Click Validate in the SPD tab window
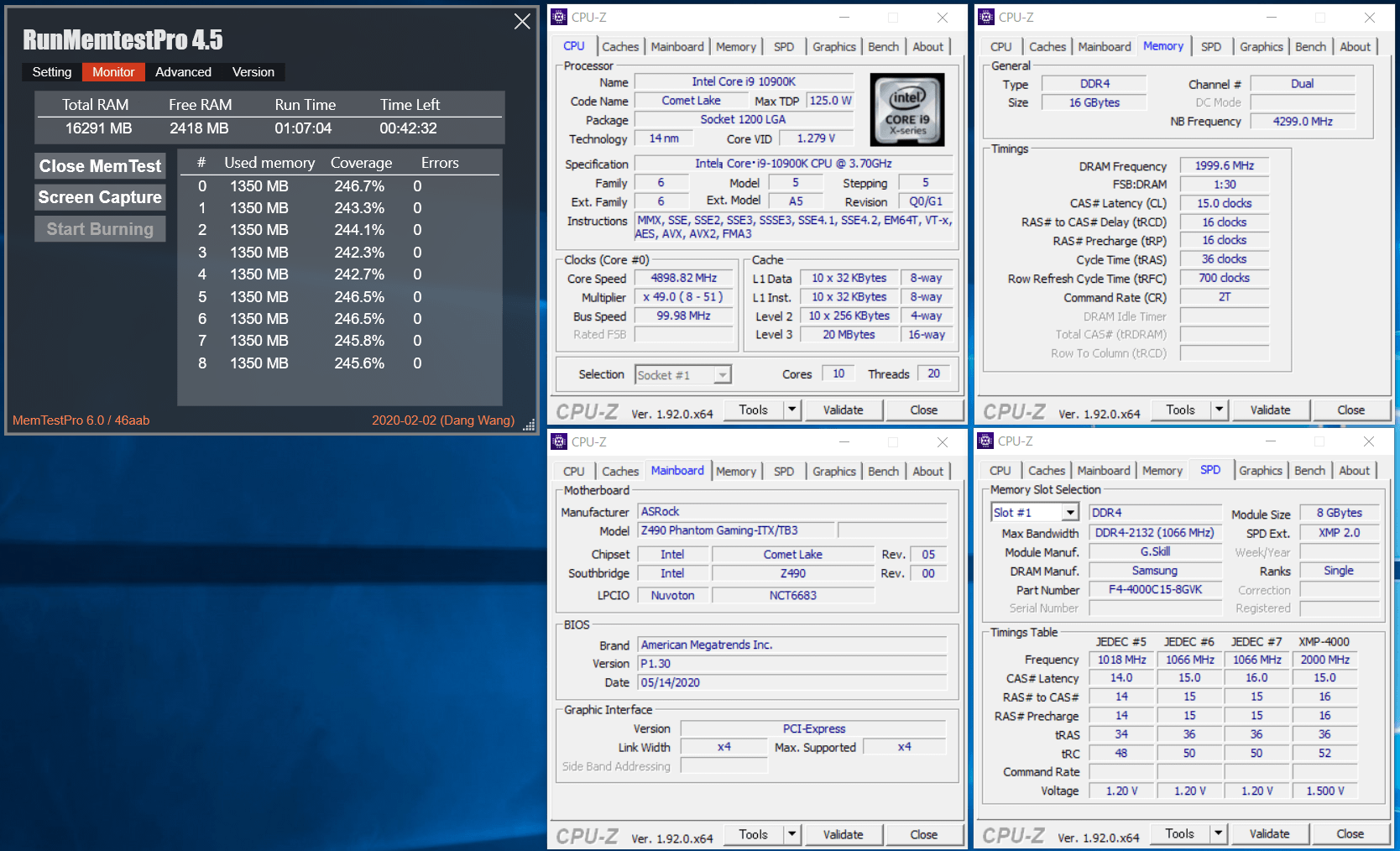Screen dimensions: 1400x851 pyautogui.click(x=1270, y=833)
